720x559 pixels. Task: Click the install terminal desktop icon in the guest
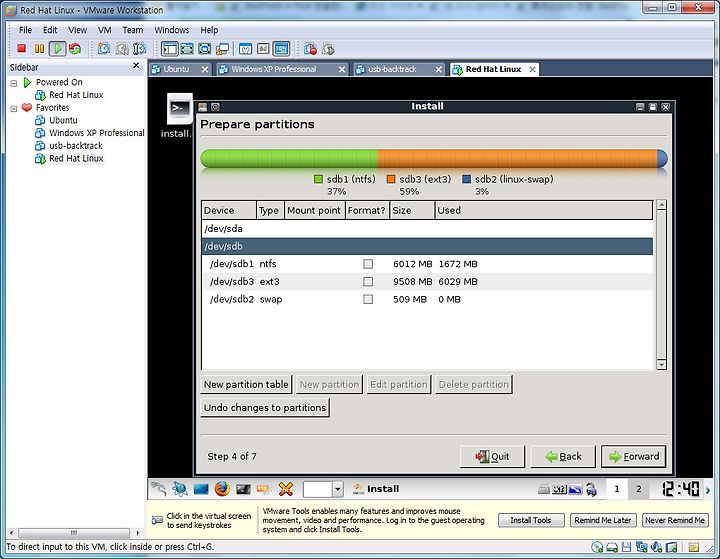(179, 109)
